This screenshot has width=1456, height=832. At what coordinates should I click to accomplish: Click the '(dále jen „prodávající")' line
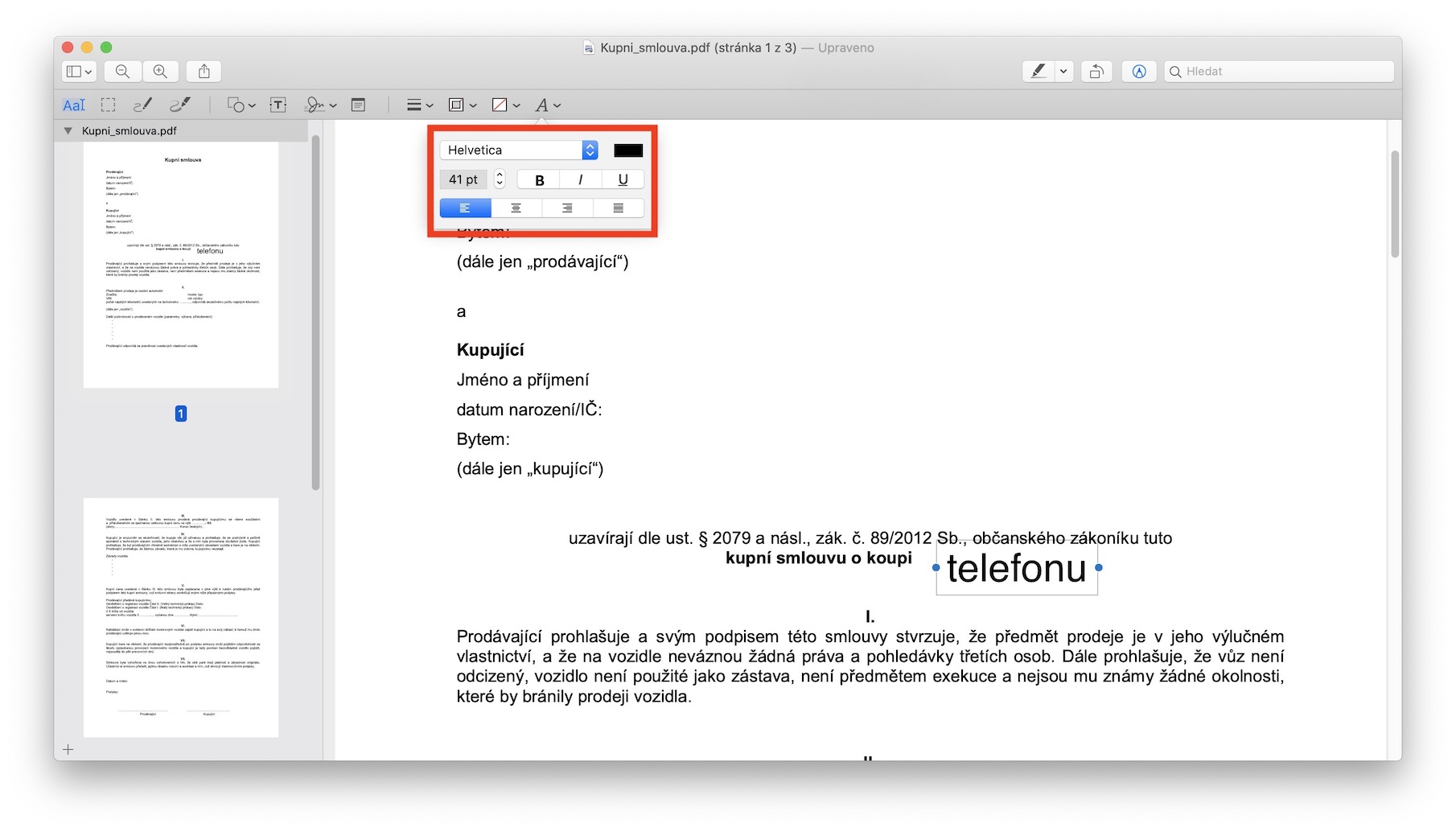coord(543,262)
